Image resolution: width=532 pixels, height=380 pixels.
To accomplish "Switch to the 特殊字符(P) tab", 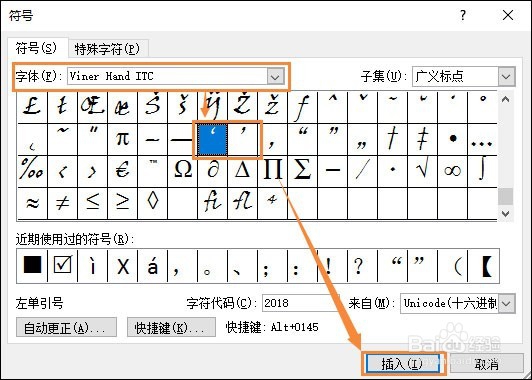I will pos(107,49).
